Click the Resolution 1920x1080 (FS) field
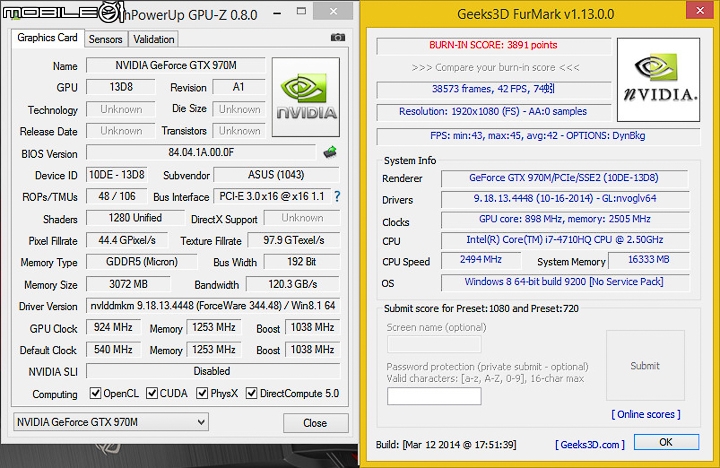 click(x=493, y=111)
